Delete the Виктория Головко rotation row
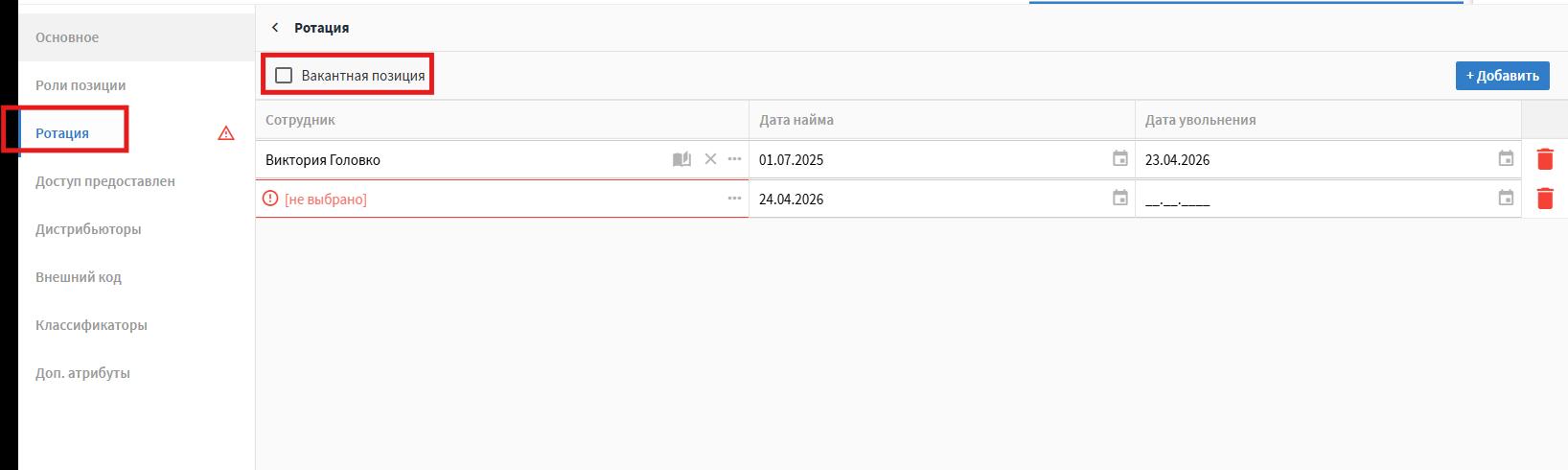 1544,159
